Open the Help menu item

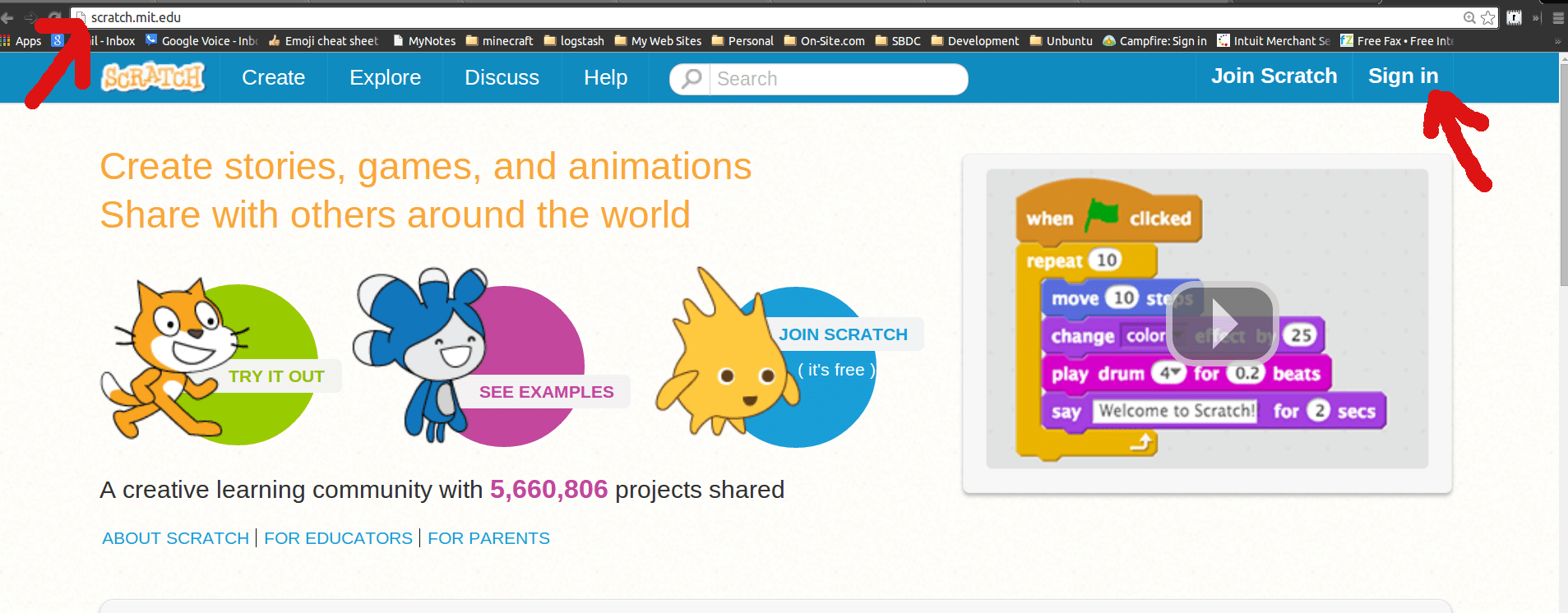[606, 77]
